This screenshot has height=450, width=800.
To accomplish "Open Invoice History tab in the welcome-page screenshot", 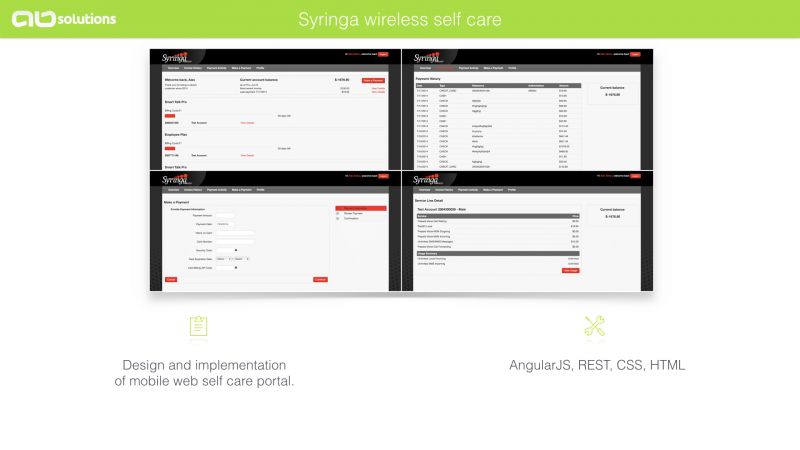I will pyautogui.click(x=193, y=68).
